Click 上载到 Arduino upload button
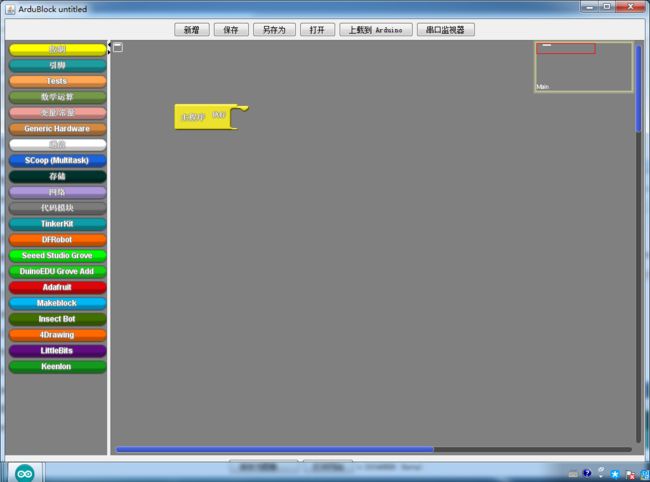Viewport: 650px width, 482px height. point(376,30)
